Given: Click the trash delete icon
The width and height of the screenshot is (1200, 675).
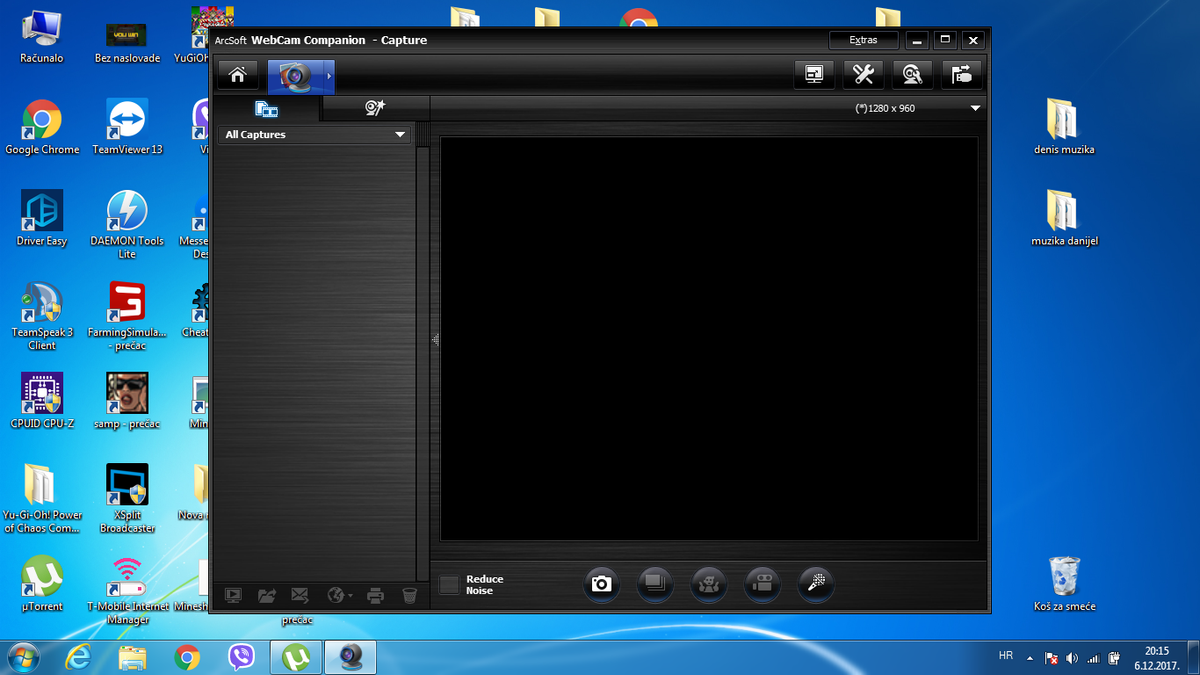Looking at the screenshot, I should click(409, 596).
